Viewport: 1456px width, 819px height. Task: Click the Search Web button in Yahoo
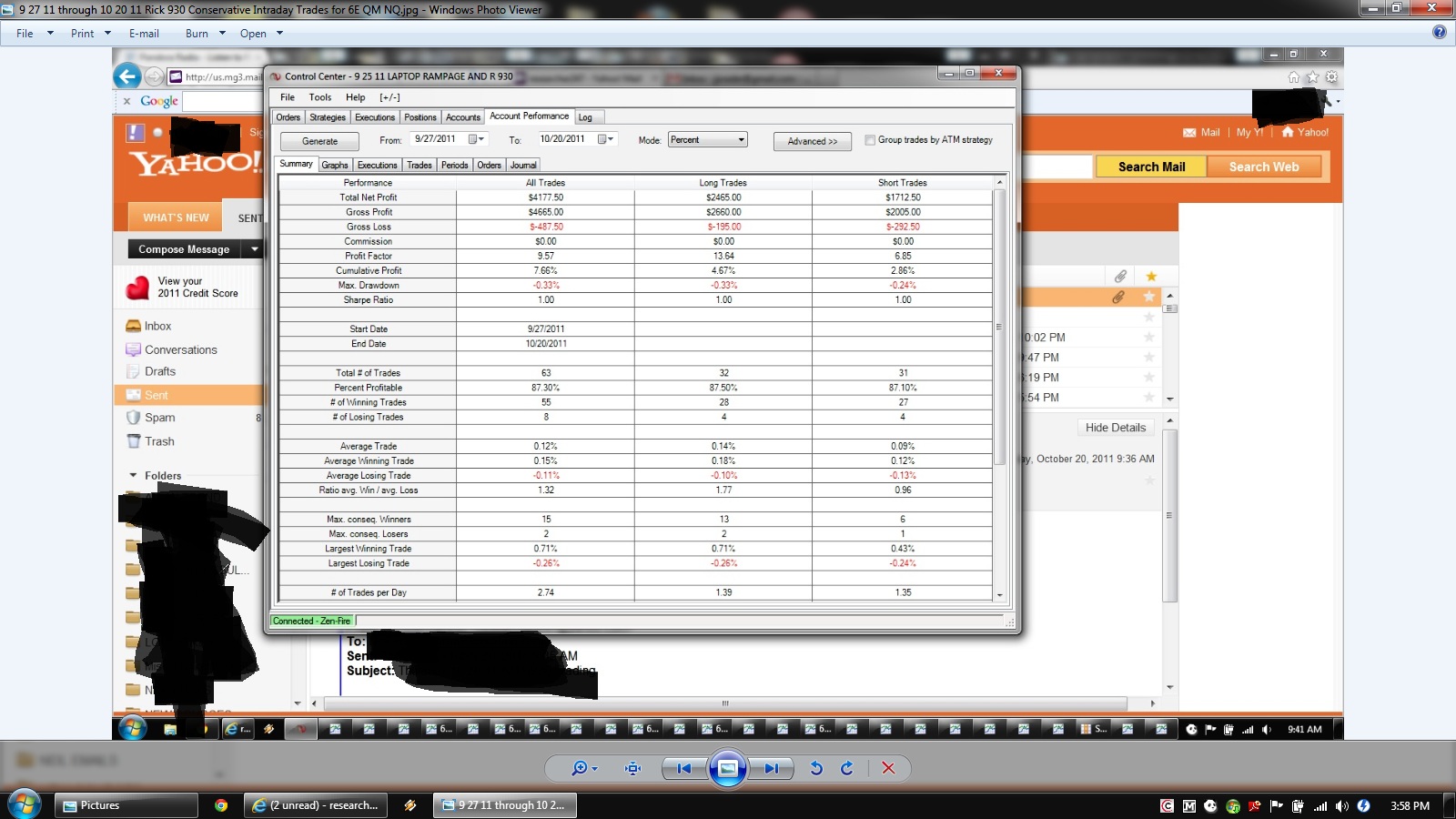pos(1264,167)
